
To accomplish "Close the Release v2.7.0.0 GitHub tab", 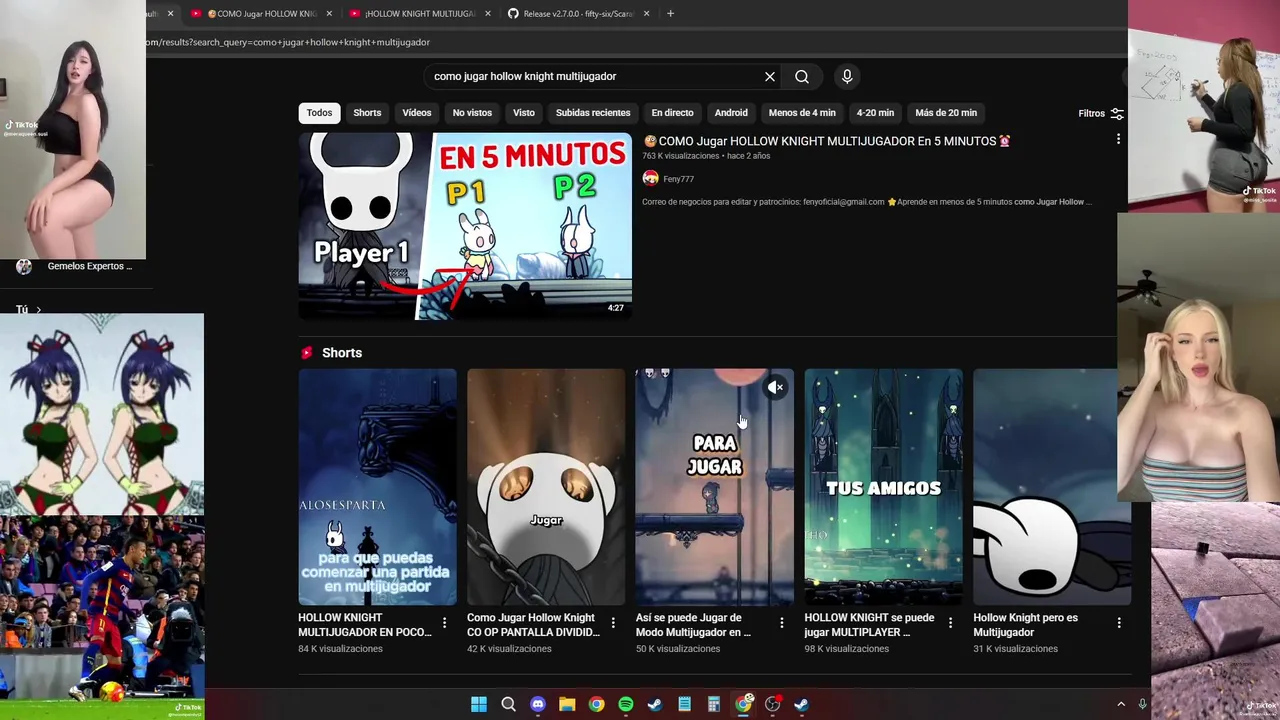I will click(646, 14).
